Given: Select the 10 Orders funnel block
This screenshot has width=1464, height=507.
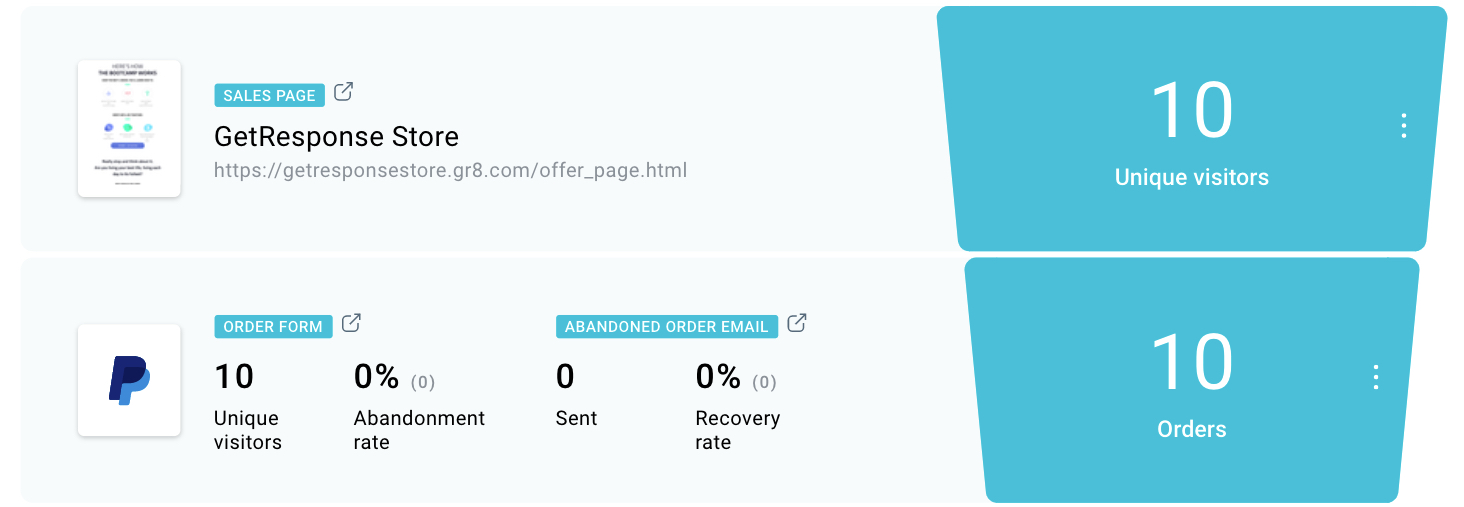Looking at the screenshot, I should (1192, 380).
